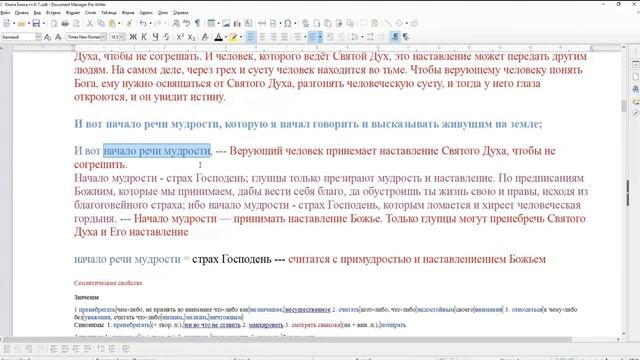
Task: Click the link 'попирать' in synonyms
Action: point(393,325)
